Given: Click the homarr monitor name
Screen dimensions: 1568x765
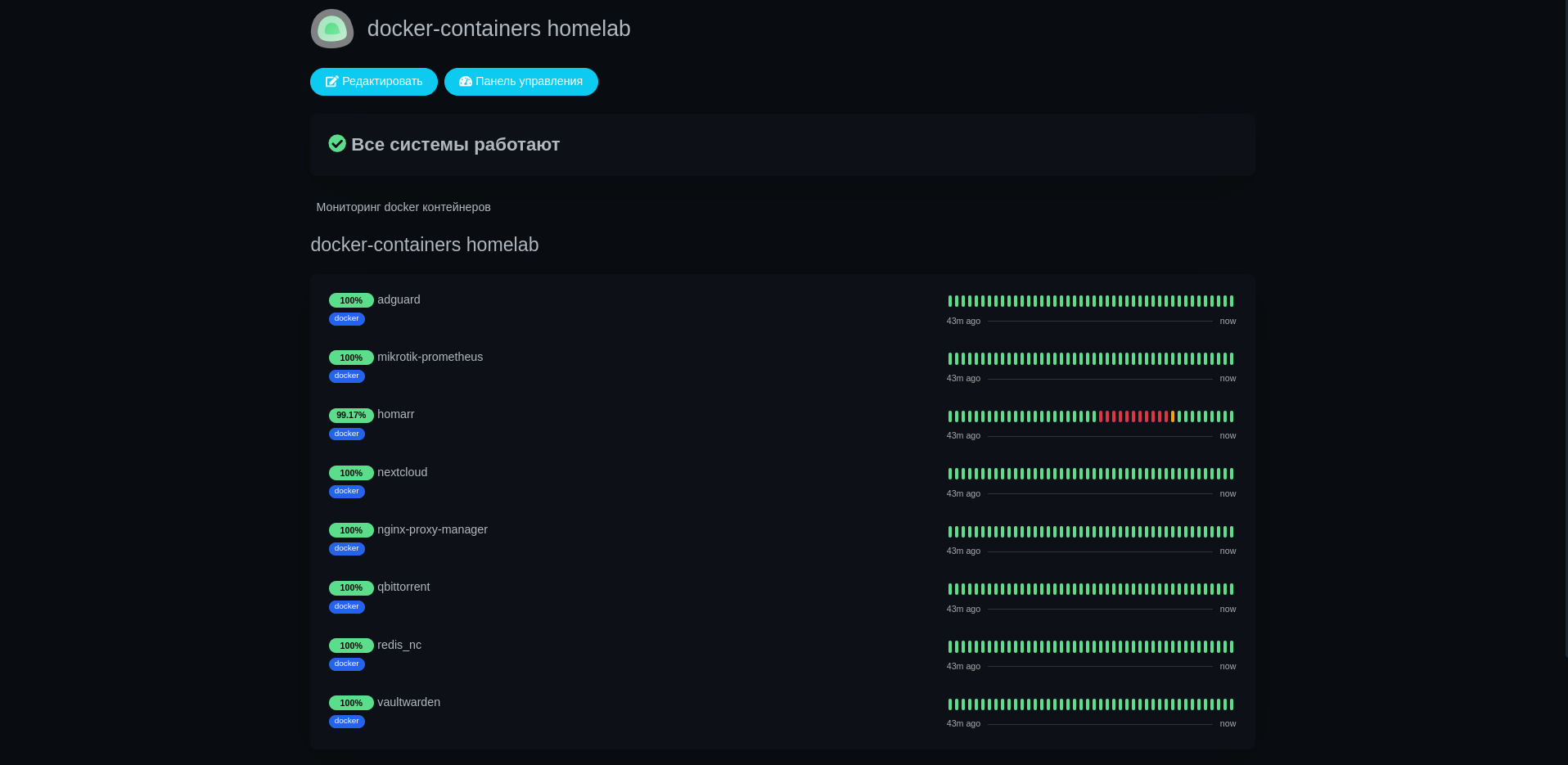Looking at the screenshot, I should [x=396, y=414].
